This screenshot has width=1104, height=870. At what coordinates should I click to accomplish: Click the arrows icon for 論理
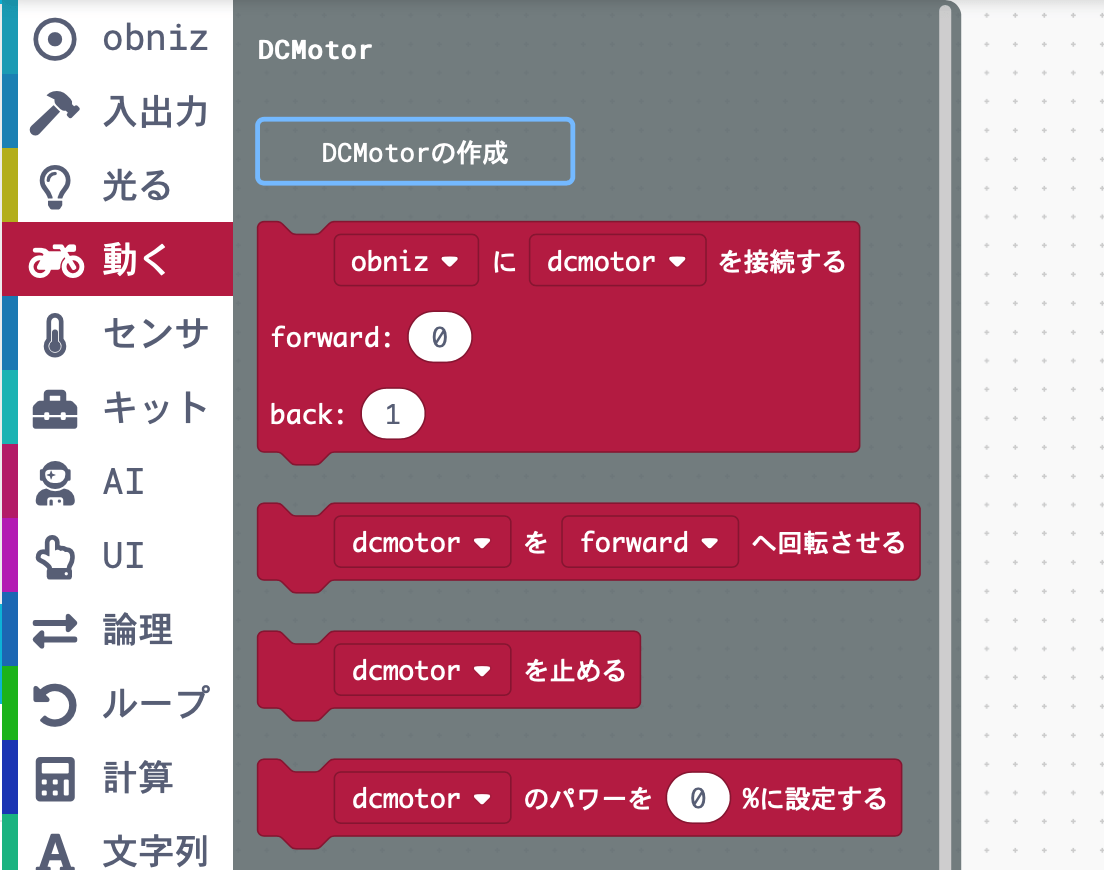click(x=55, y=630)
